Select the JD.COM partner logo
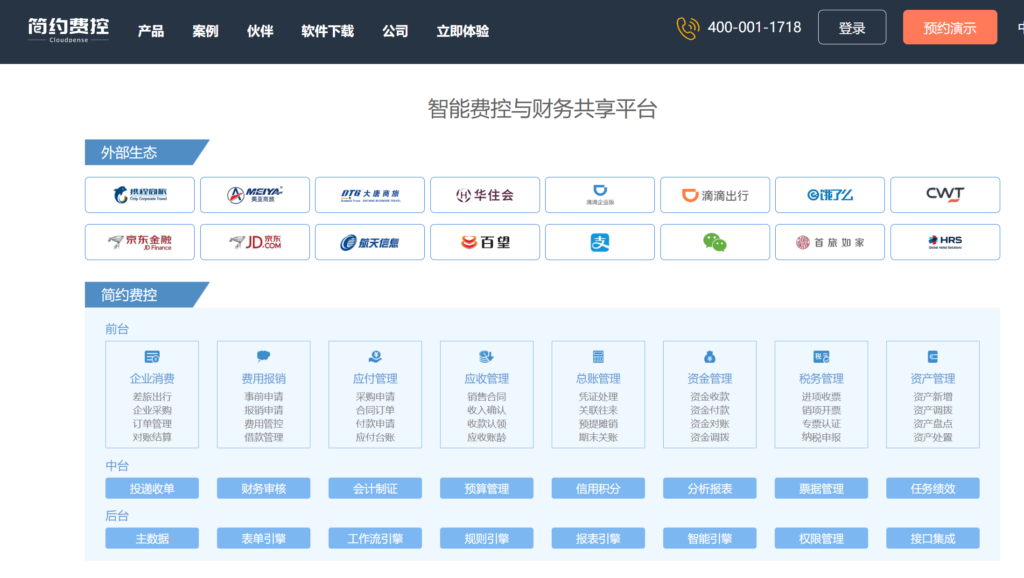This screenshot has width=1024, height=578. tap(254, 242)
